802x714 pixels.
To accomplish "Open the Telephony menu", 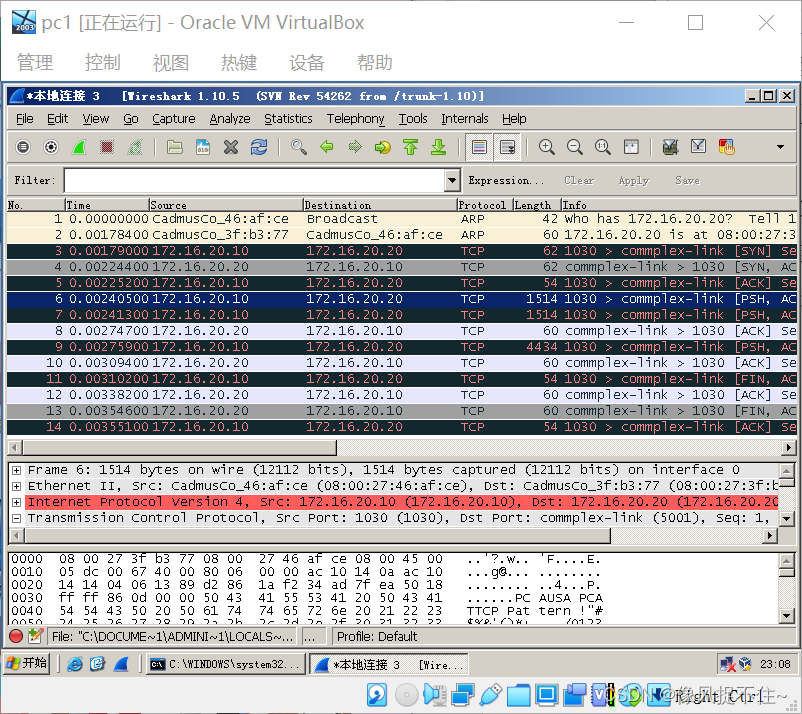I will coord(355,119).
